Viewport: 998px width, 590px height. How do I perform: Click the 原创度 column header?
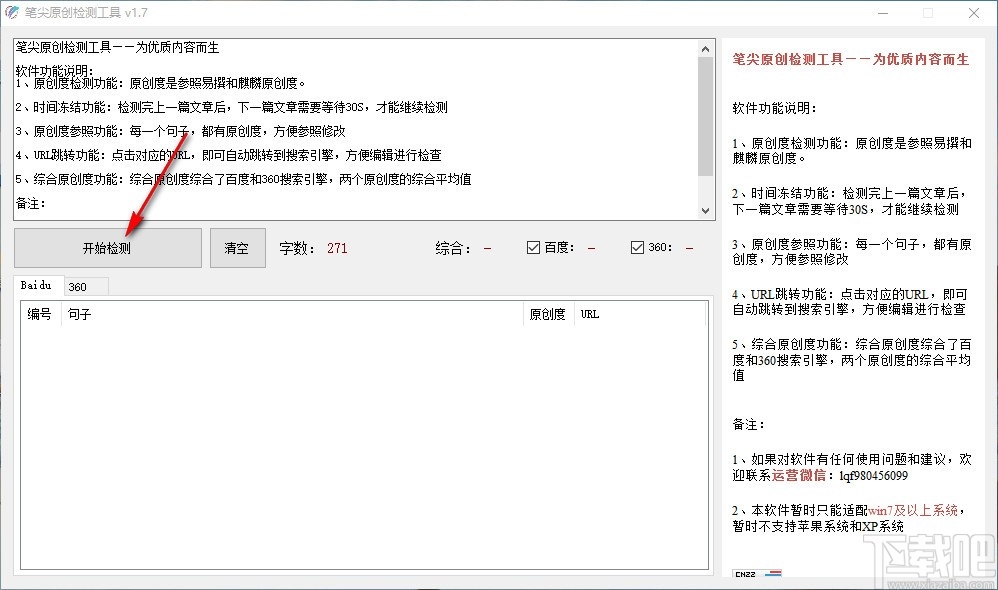[x=549, y=314]
